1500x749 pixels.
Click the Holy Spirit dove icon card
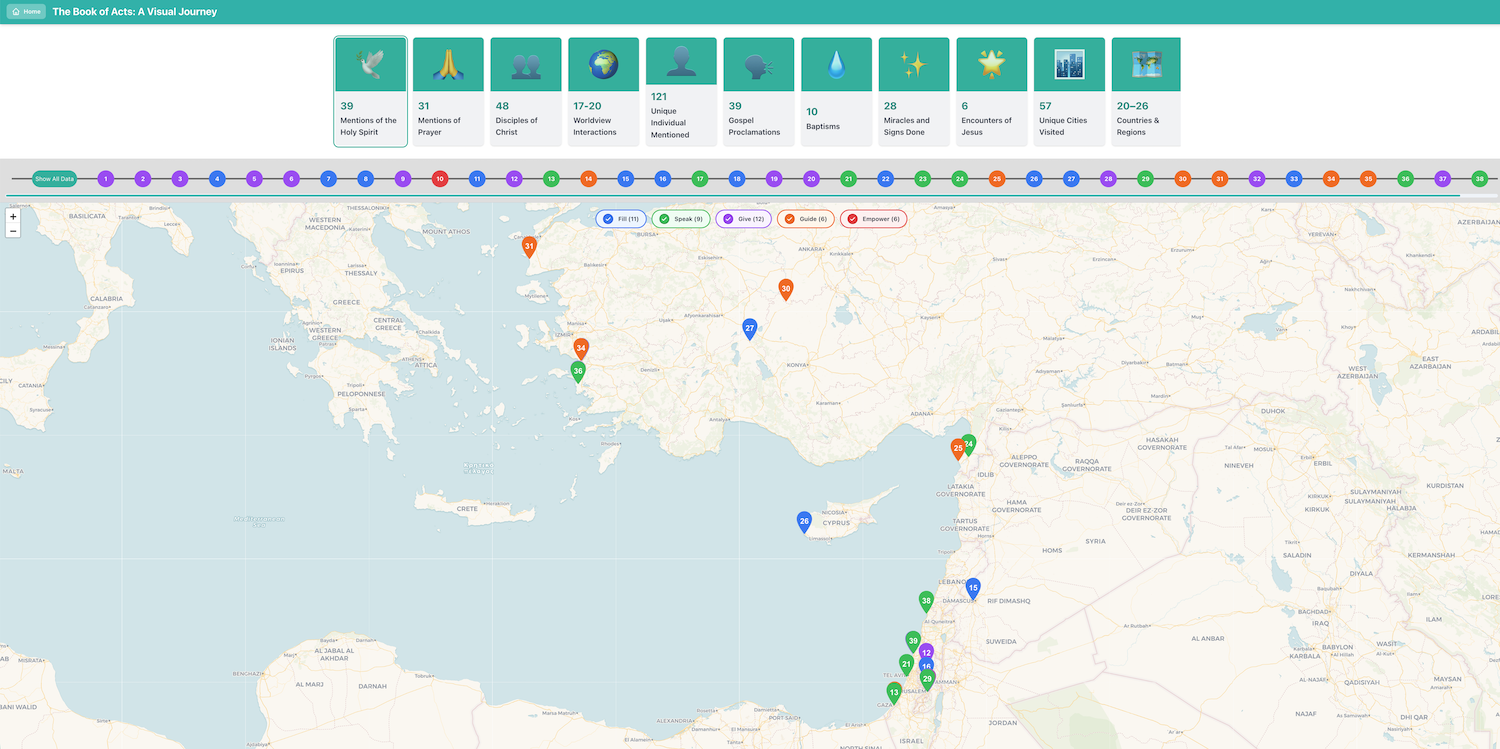(370, 65)
